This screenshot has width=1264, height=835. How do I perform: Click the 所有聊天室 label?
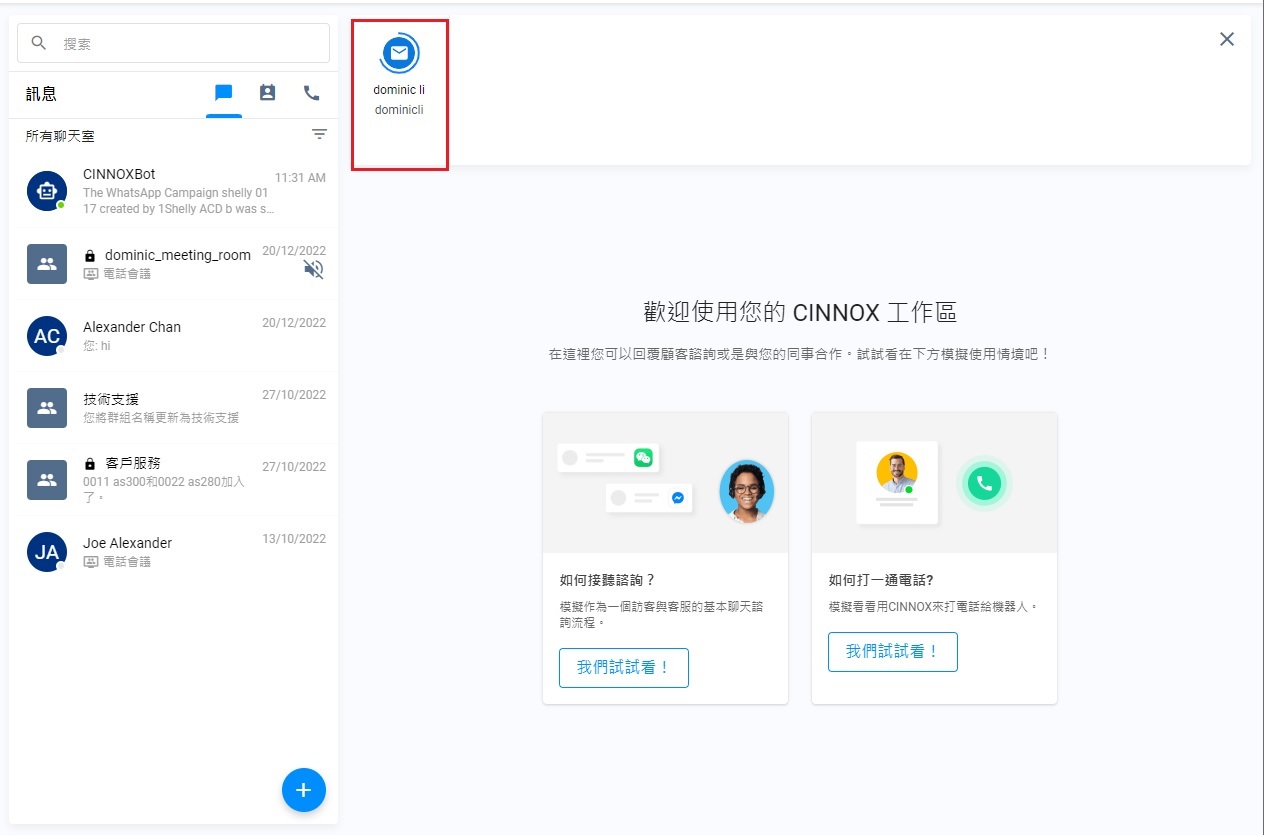(x=60, y=136)
